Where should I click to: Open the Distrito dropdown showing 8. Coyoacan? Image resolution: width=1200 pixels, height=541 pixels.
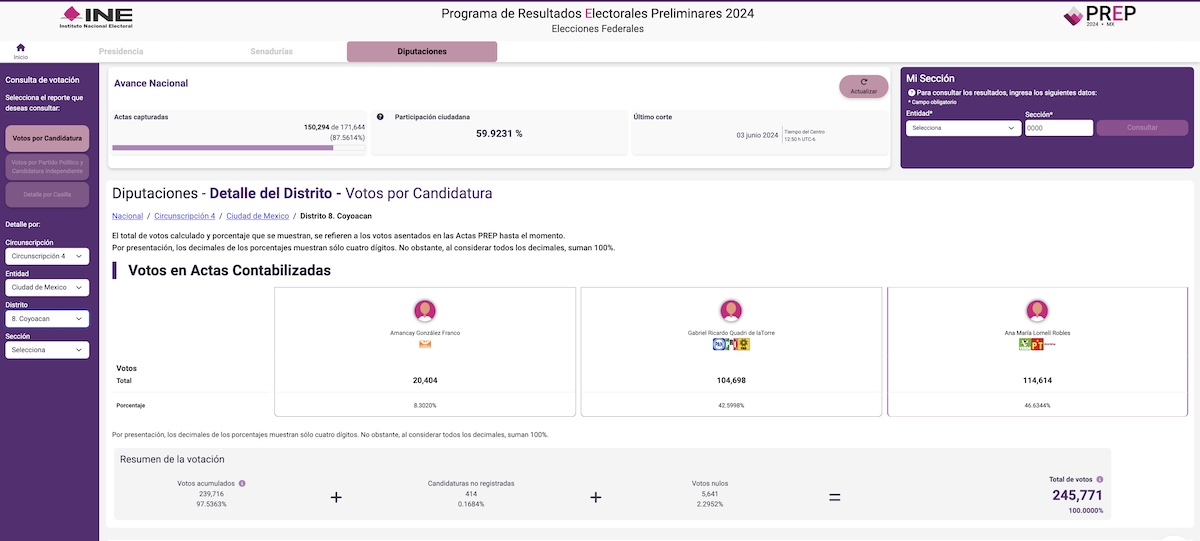pyautogui.click(x=47, y=319)
